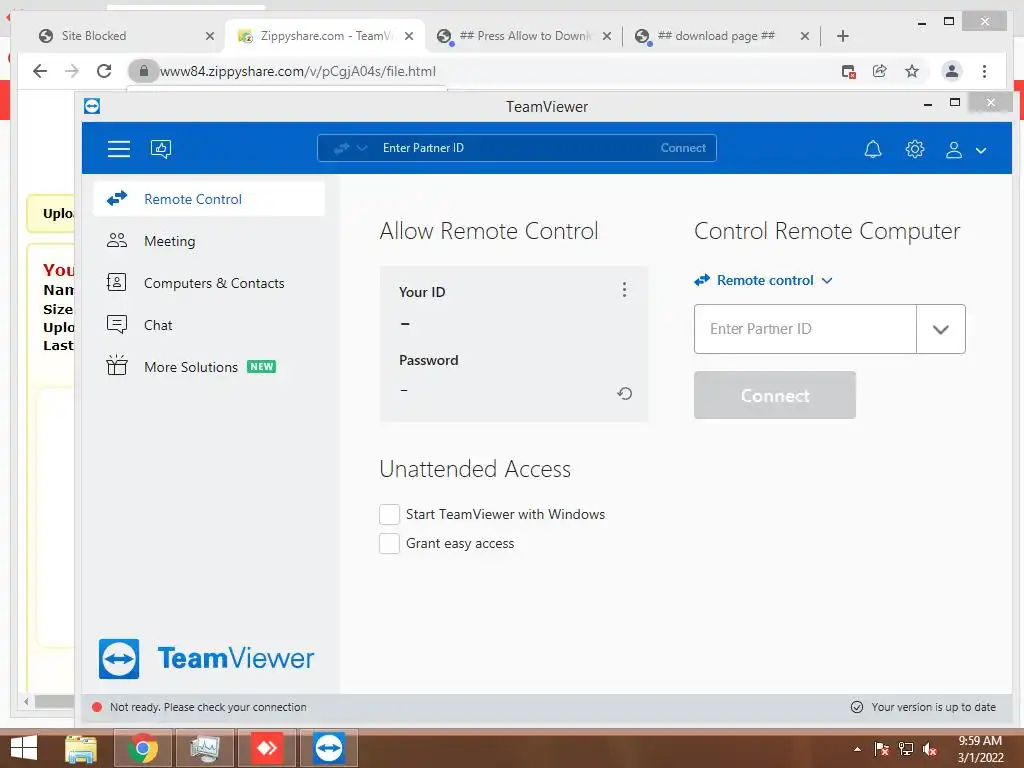Open the Chrome three-dot menu
The width and height of the screenshot is (1024, 768).
coord(984,71)
